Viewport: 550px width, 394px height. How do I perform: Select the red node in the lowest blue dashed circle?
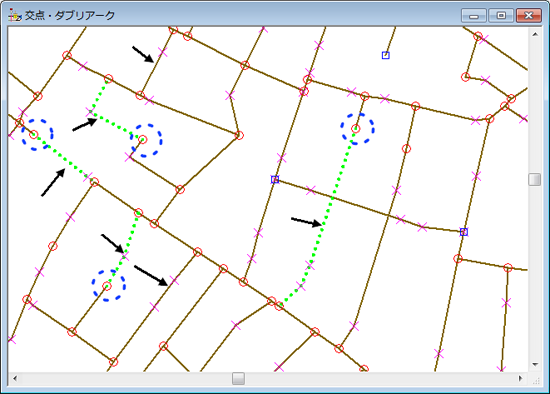[107, 286]
